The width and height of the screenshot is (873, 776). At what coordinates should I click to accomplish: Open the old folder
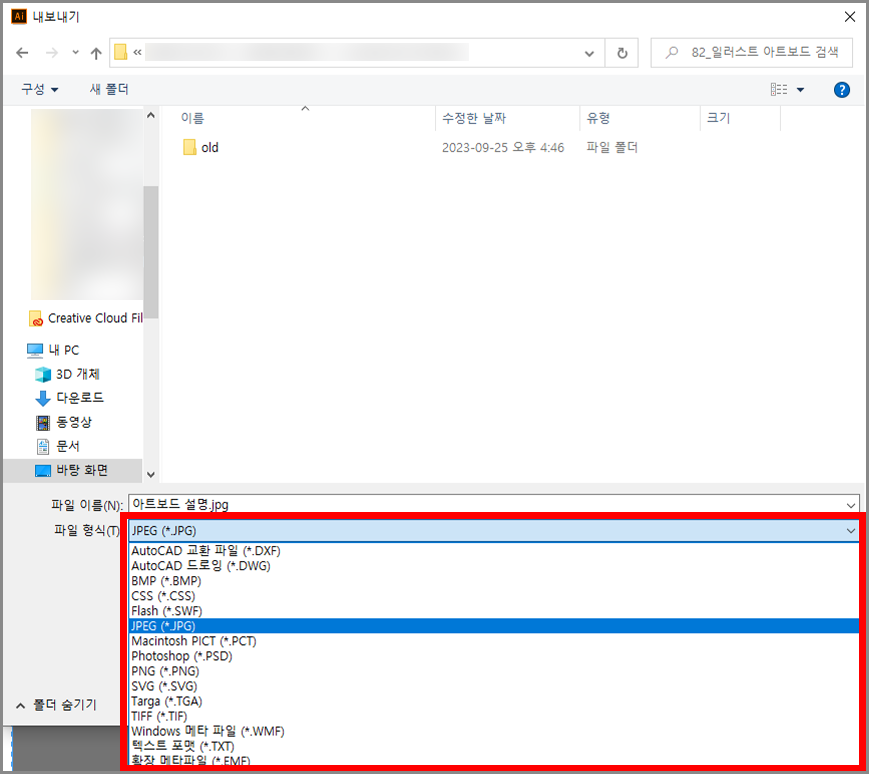pyautogui.click(x=209, y=147)
